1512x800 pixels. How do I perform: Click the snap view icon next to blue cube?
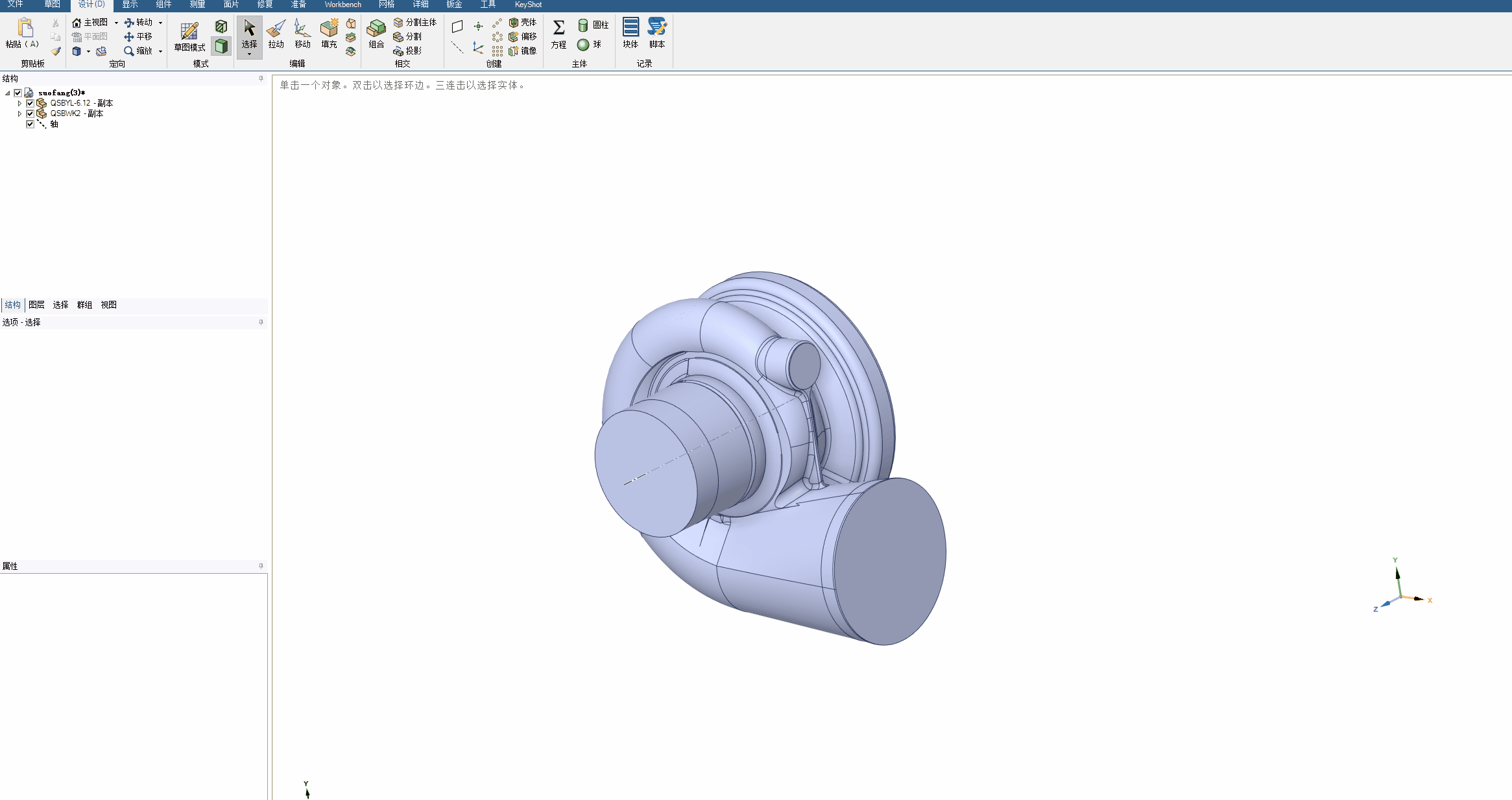coord(101,51)
